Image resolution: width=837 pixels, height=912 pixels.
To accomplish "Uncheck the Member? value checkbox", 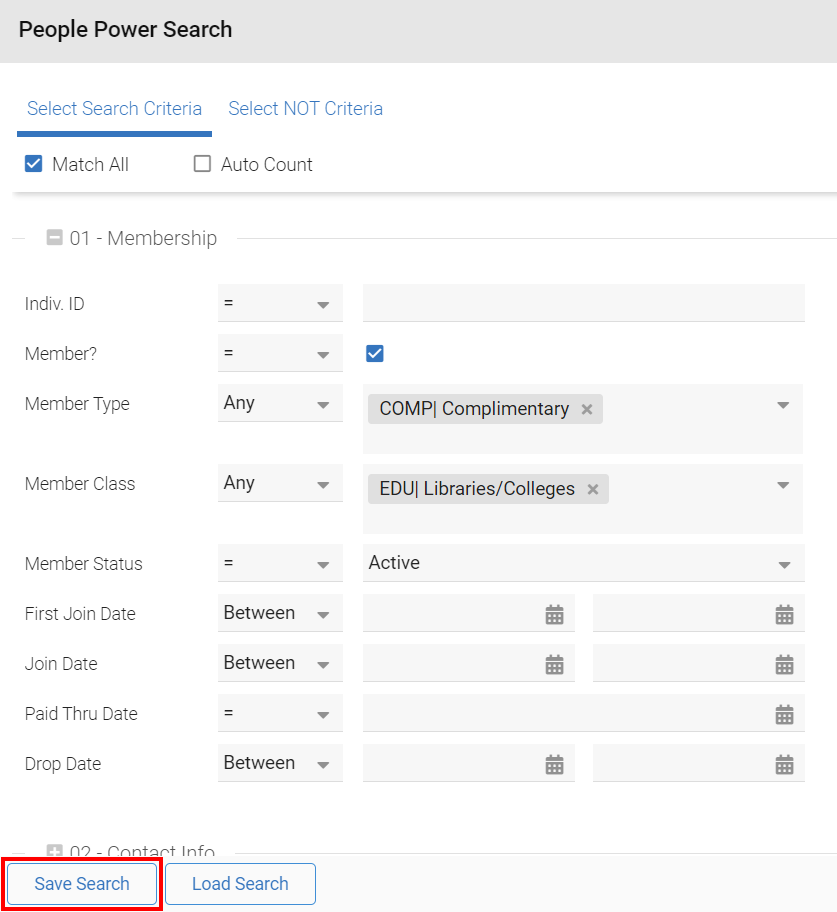I will pos(375,353).
